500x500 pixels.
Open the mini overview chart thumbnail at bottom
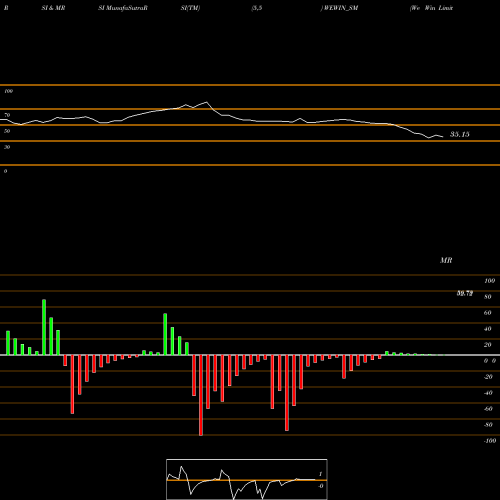(247, 479)
